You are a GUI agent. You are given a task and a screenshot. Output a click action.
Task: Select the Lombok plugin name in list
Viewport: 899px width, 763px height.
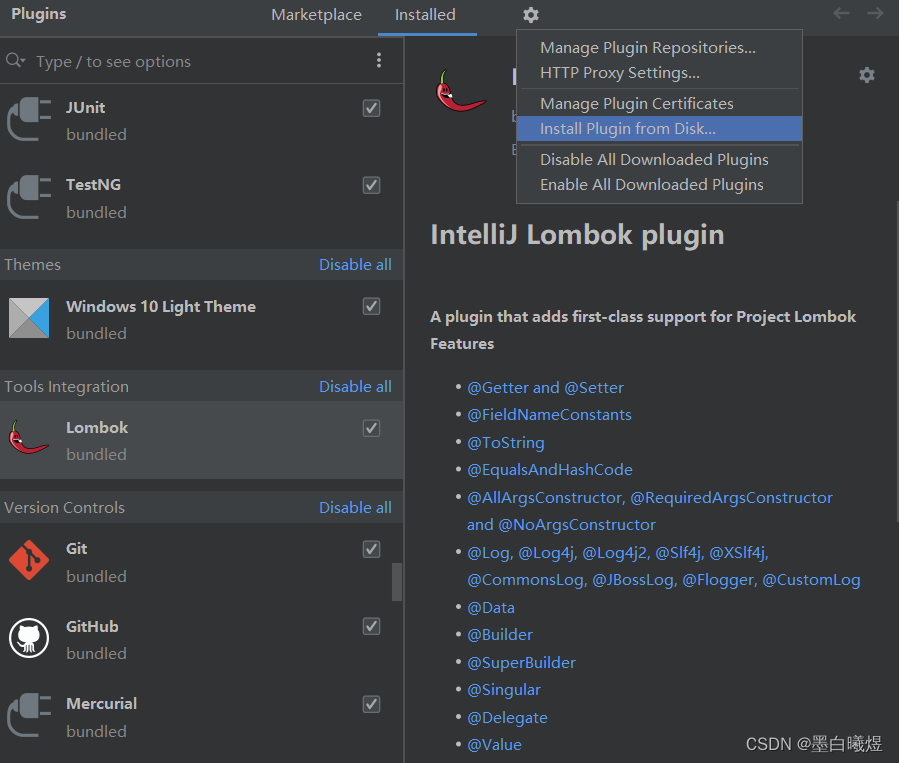coord(97,428)
